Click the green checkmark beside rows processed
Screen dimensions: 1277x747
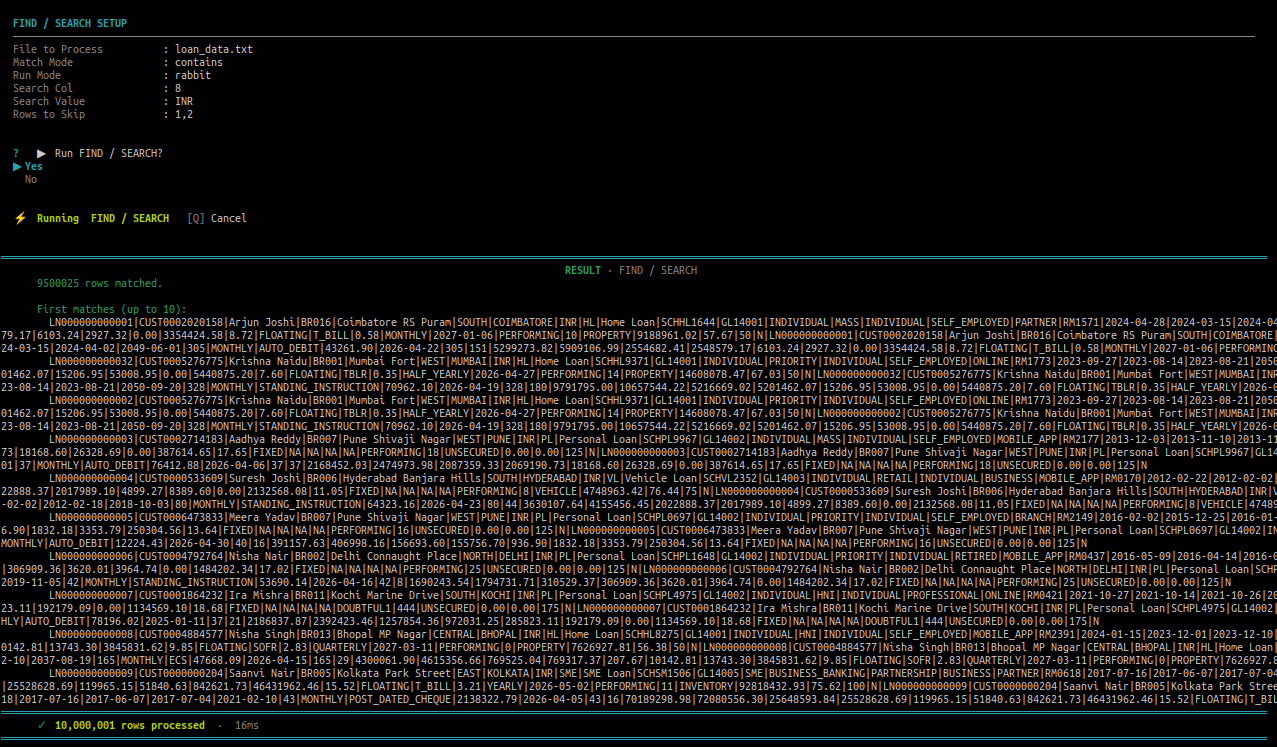(41, 725)
